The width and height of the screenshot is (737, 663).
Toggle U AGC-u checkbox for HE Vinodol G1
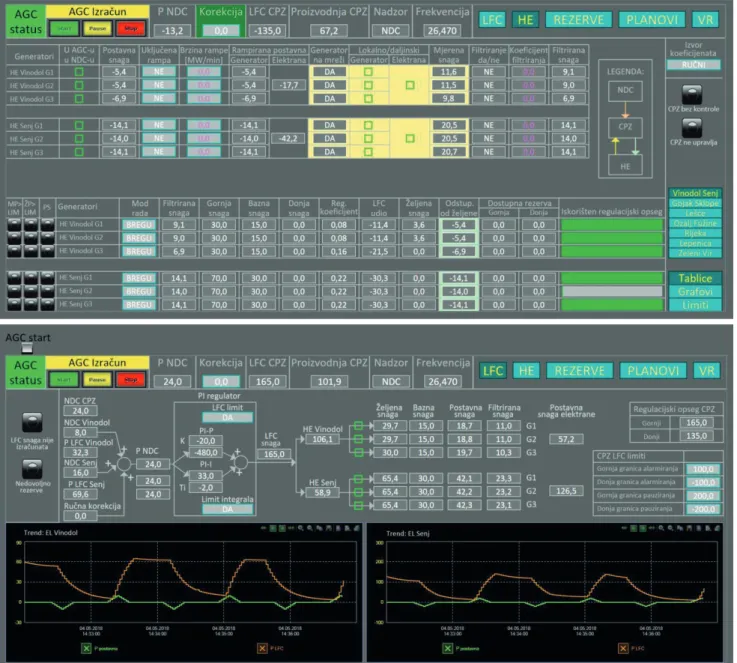pyautogui.click(x=79, y=72)
